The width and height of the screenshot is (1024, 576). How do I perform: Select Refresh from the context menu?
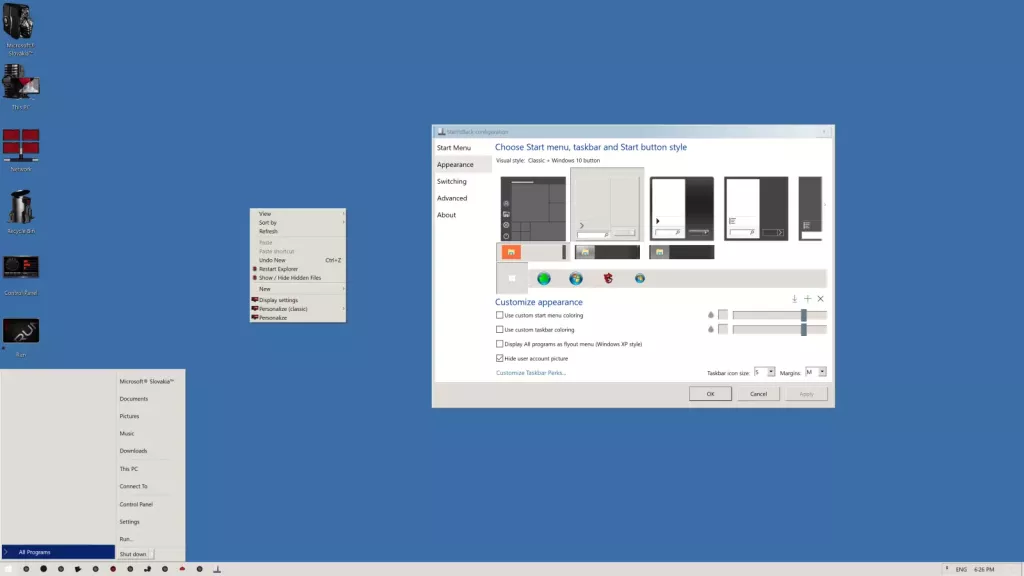pyautogui.click(x=267, y=231)
